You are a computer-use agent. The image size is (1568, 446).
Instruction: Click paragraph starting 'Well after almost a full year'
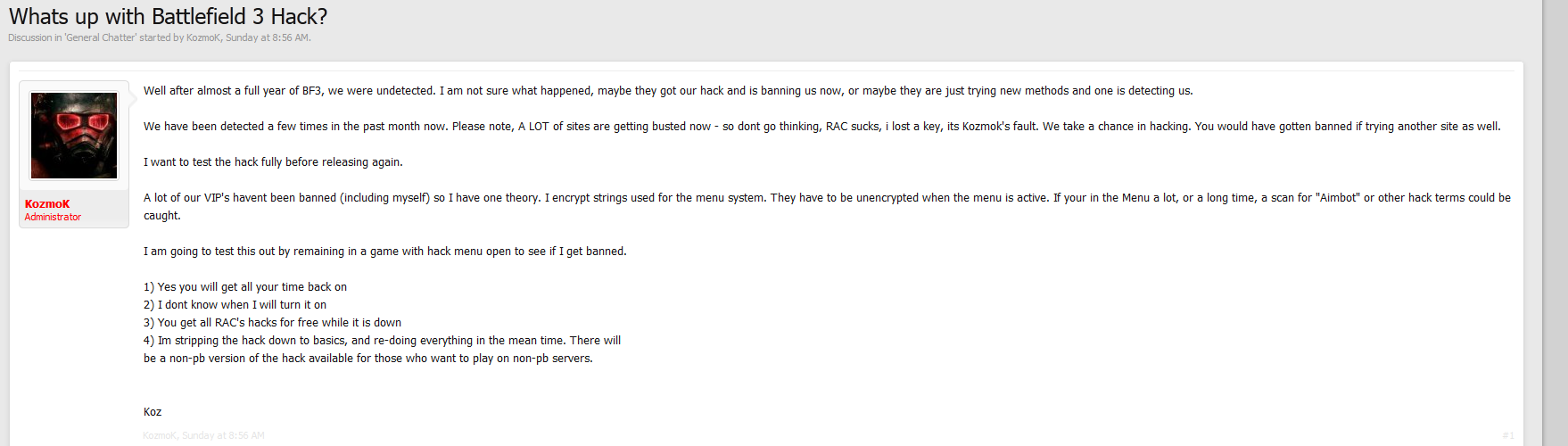point(667,91)
